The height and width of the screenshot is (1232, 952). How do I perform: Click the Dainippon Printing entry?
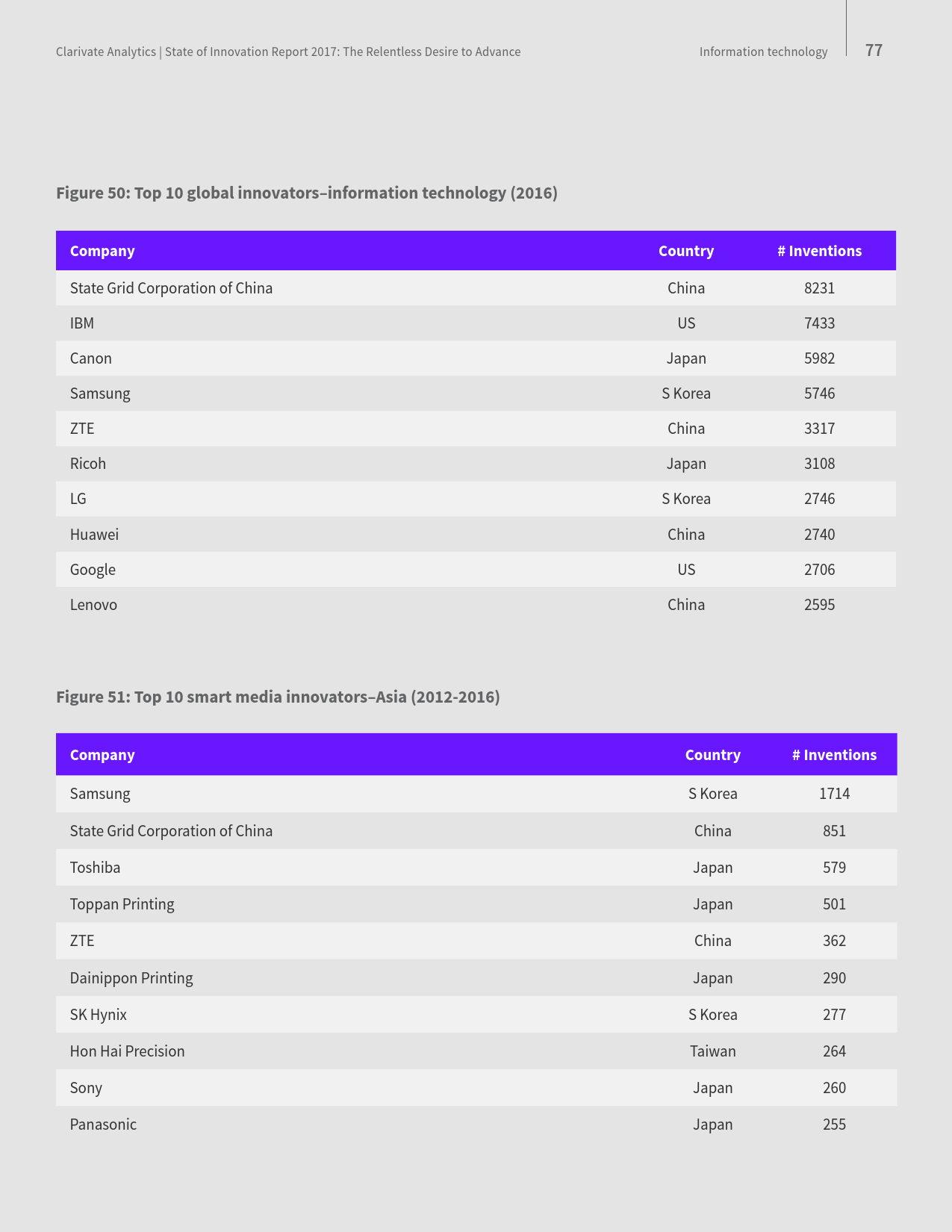pos(131,978)
